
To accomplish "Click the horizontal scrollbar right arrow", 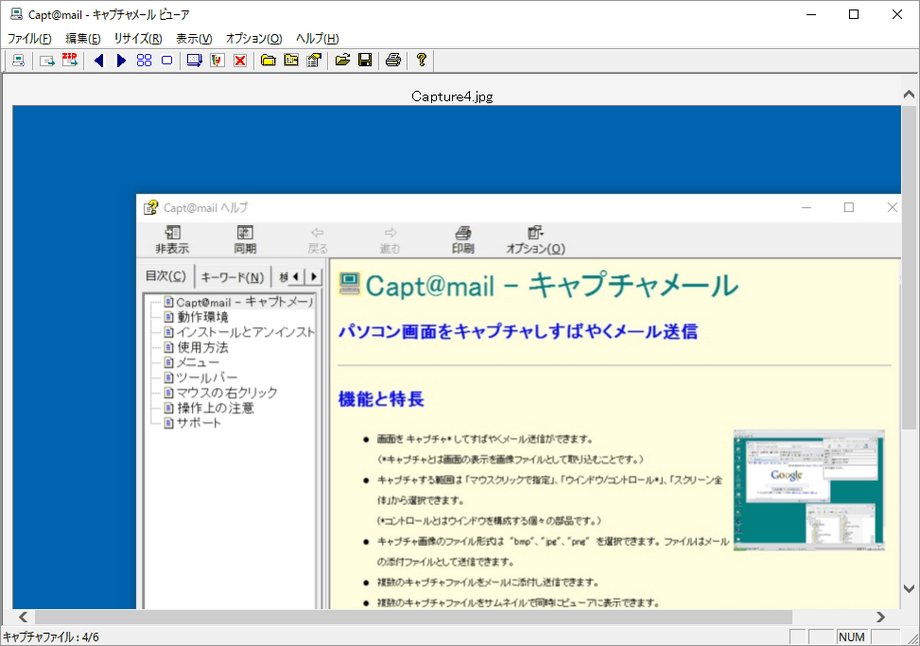I will (881, 617).
